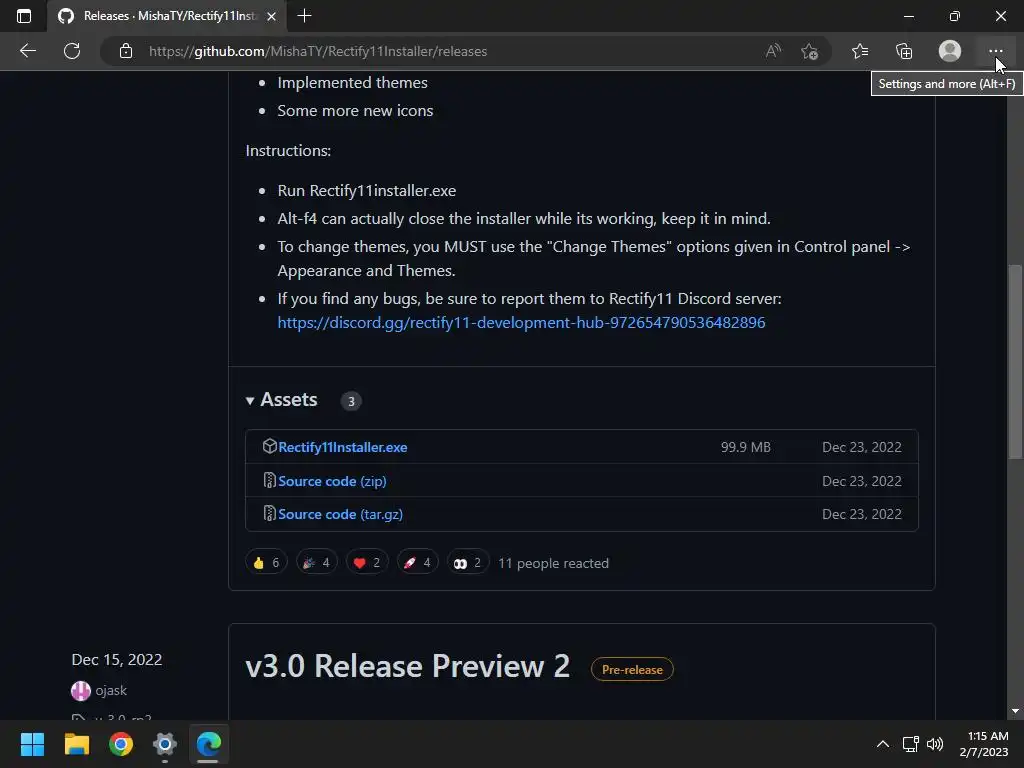The image size is (1024, 768).
Task: Open Read aloud from address bar
Action: coord(773,51)
